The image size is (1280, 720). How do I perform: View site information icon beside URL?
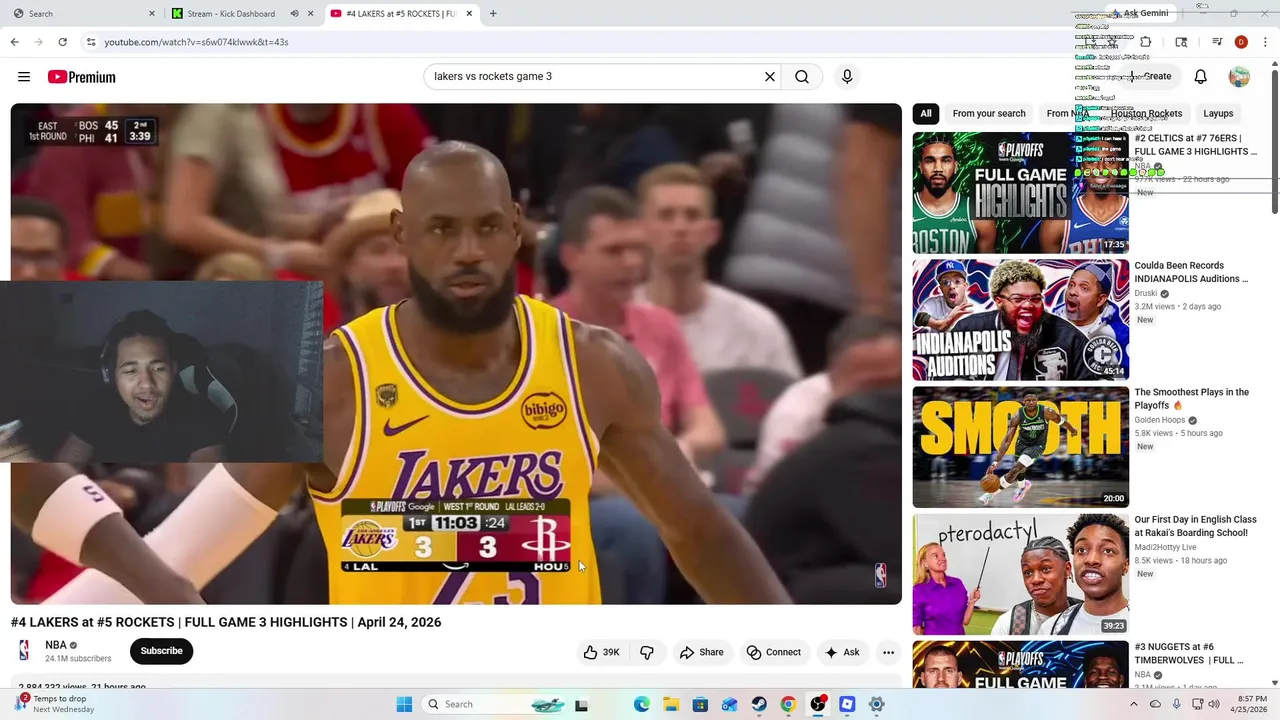tap(90, 42)
